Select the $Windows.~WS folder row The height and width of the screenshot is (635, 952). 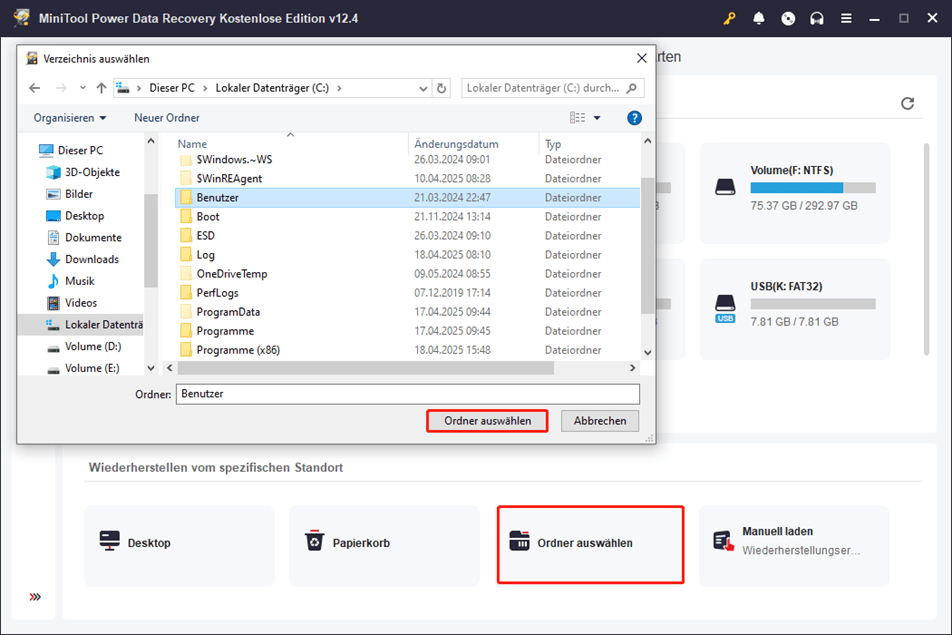tap(407, 160)
